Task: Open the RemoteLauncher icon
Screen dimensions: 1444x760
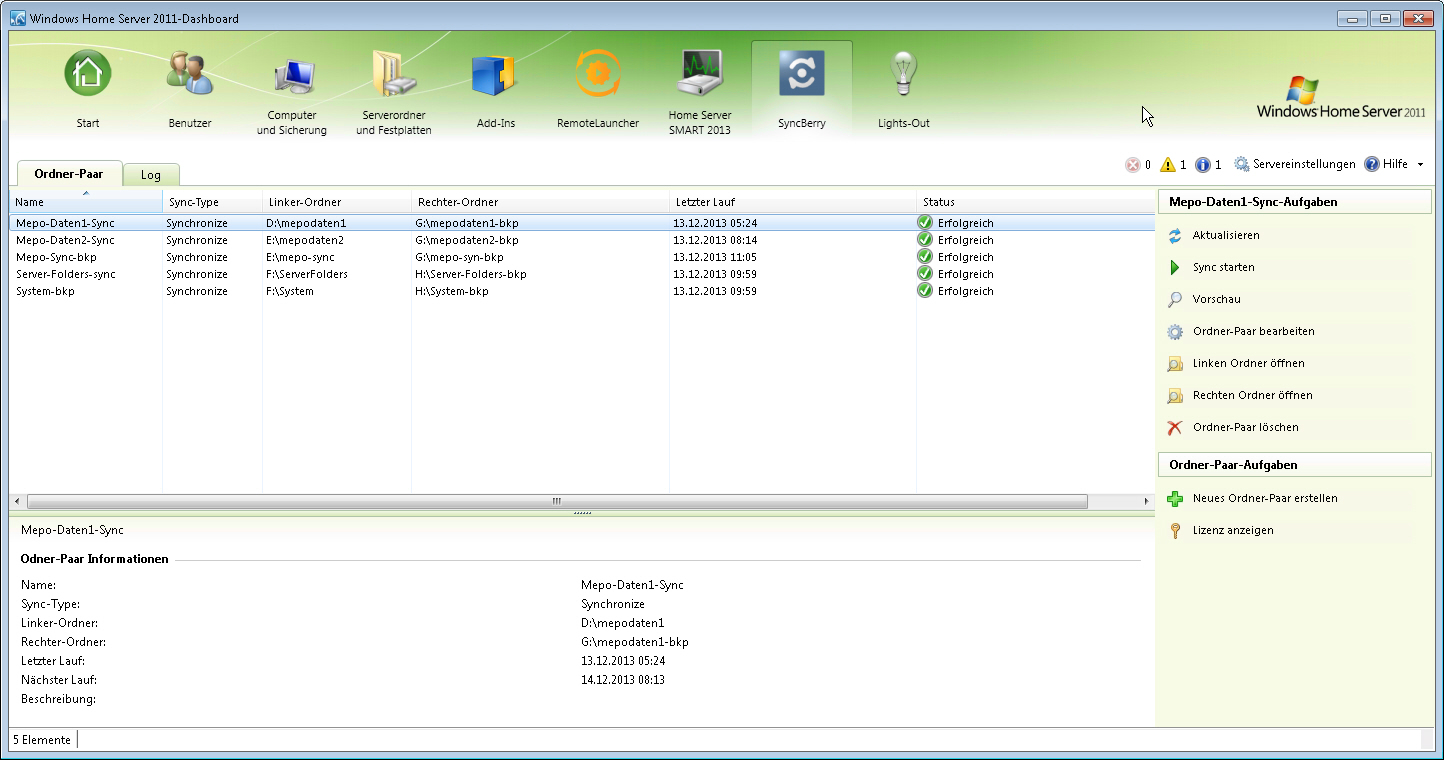Action: click(598, 73)
